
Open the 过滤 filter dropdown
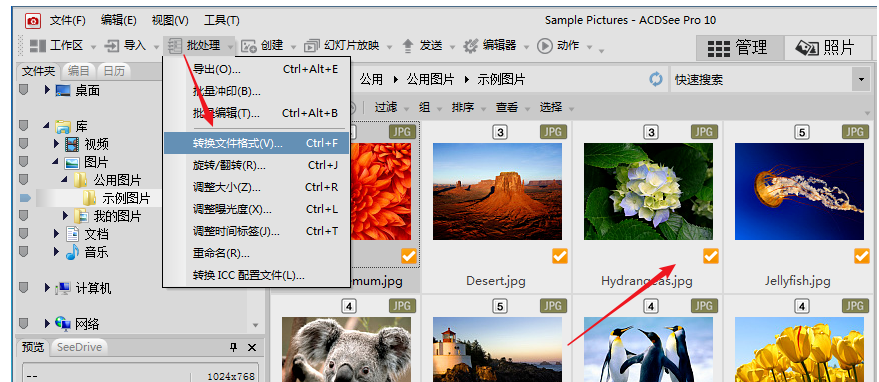pyautogui.click(x=391, y=107)
